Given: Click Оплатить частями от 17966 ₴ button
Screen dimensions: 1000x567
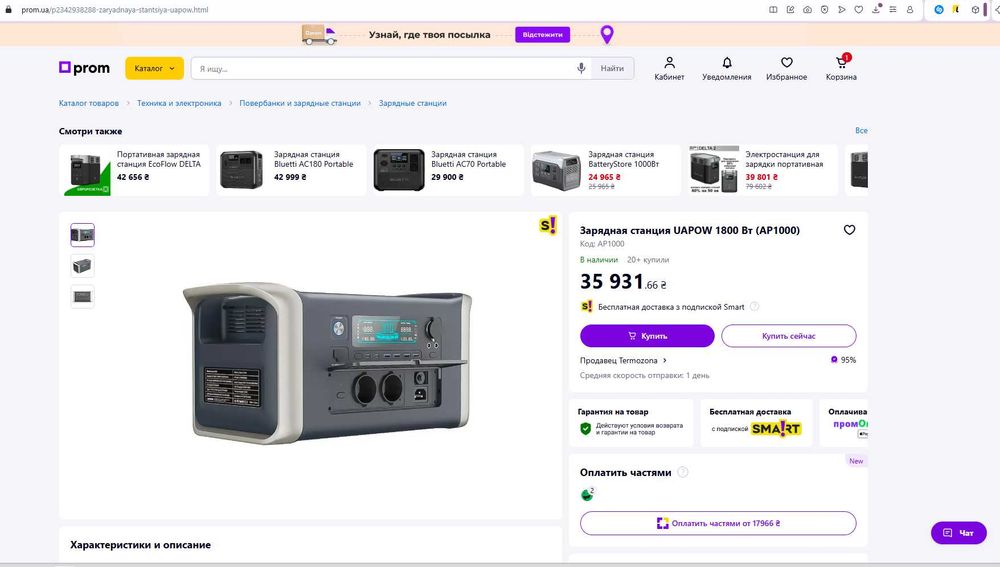Looking at the screenshot, I should (718, 524).
